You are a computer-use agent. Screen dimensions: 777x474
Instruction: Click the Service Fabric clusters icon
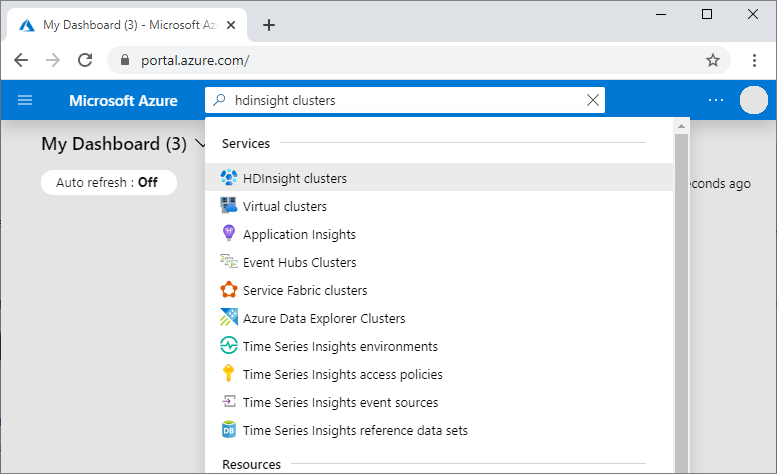228,290
